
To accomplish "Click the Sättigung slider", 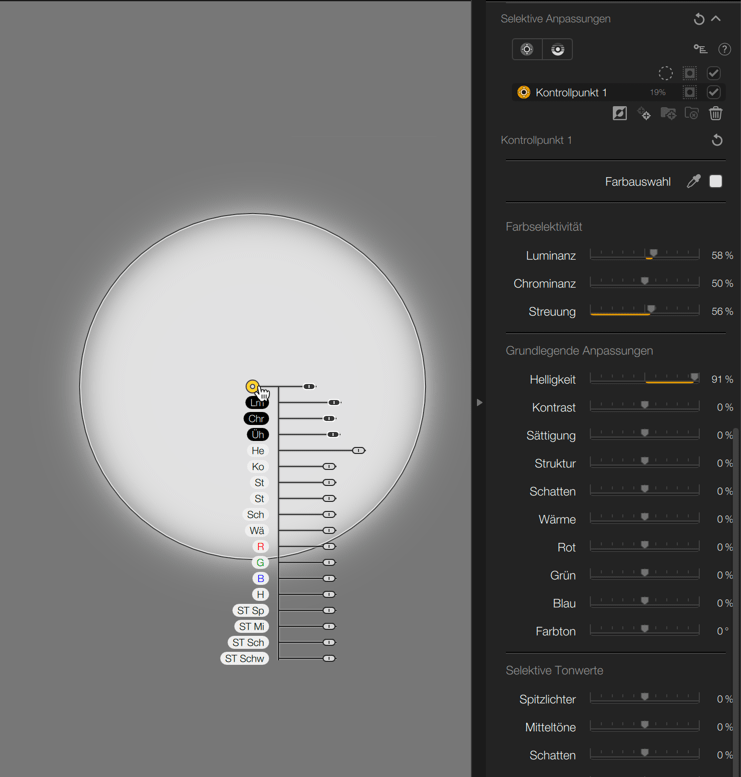I will pyautogui.click(x=644, y=435).
